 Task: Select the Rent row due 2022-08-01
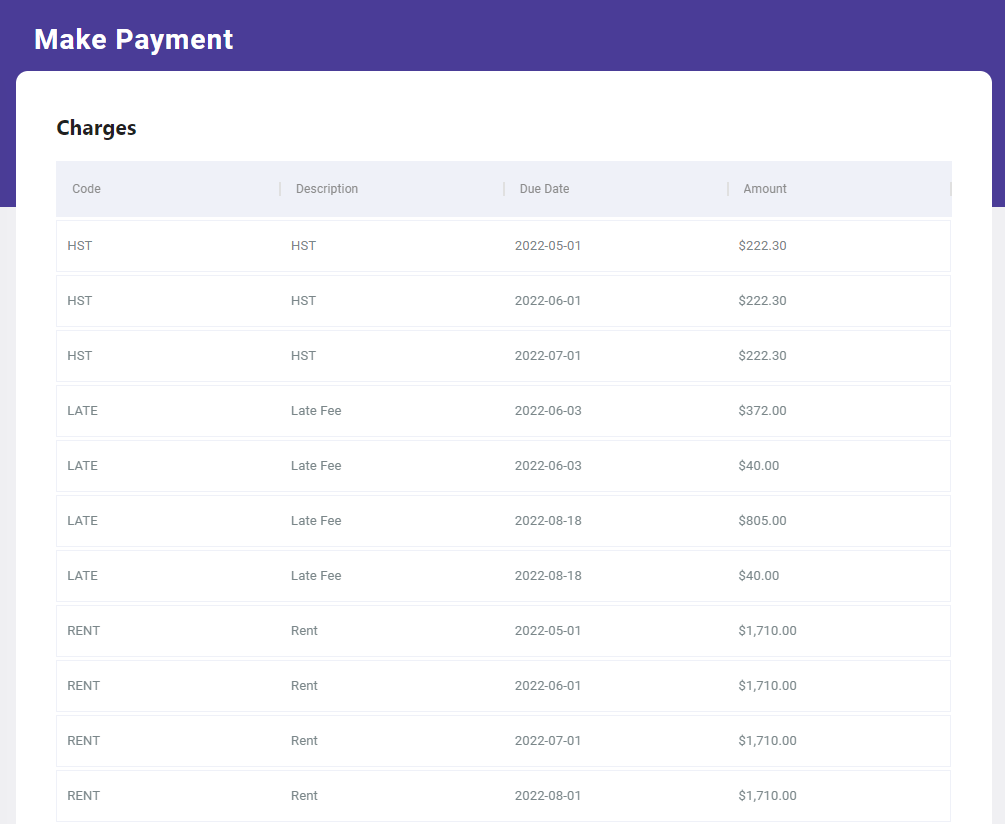click(x=503, y=796)
